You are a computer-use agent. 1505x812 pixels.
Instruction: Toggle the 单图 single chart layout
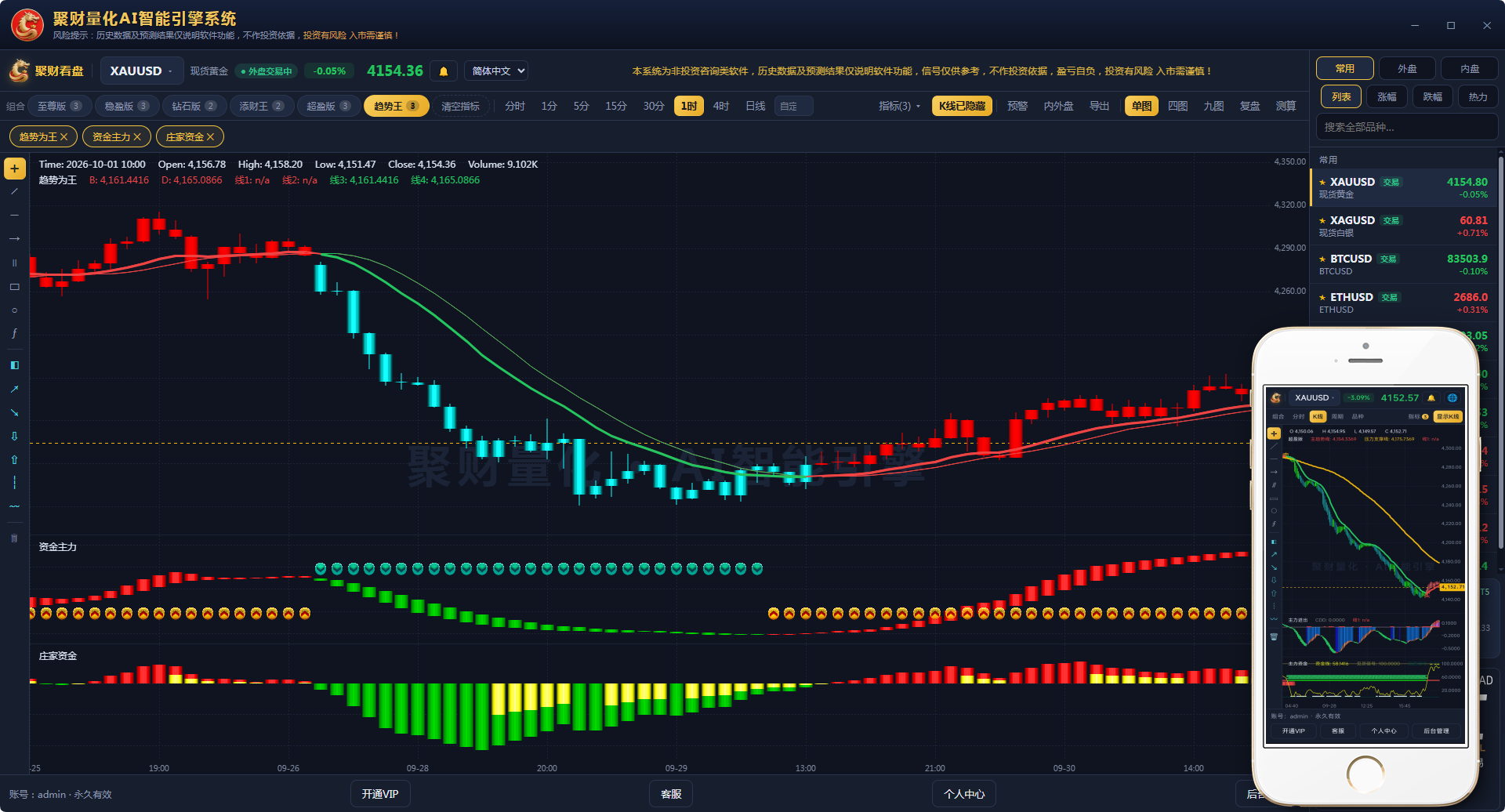pos(1141,106)
